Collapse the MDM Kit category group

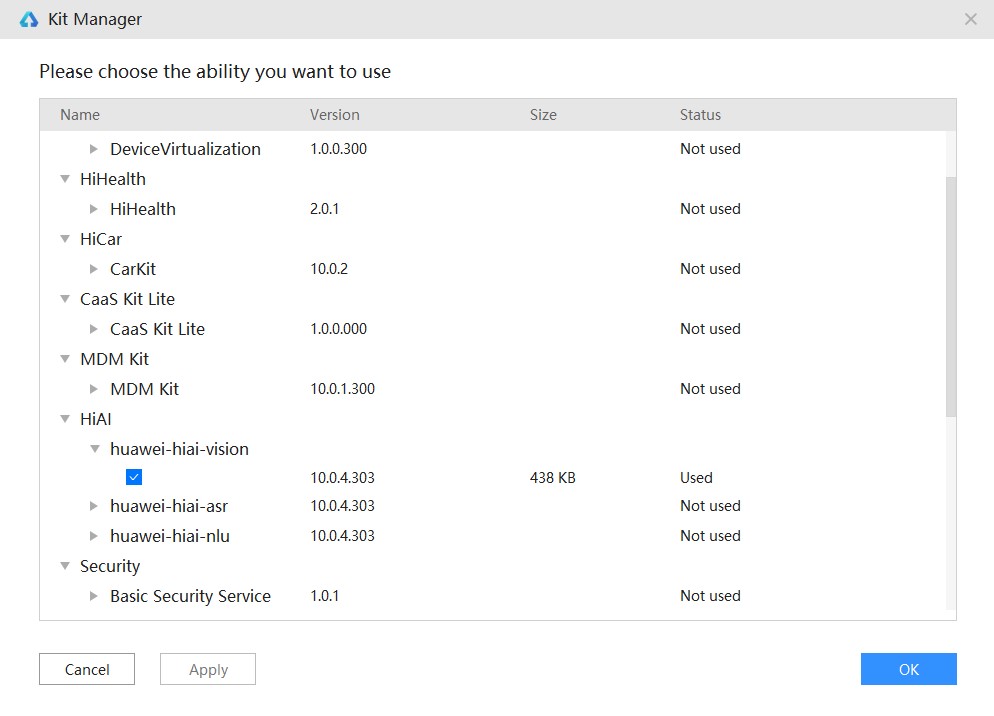(x=65, y=359)
